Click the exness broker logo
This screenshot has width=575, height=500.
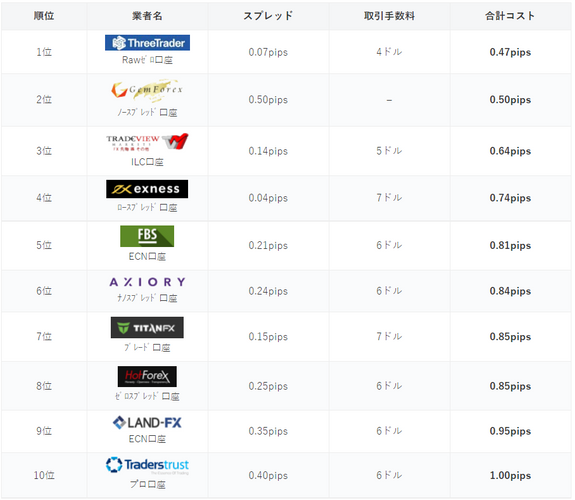pos(147,189)
